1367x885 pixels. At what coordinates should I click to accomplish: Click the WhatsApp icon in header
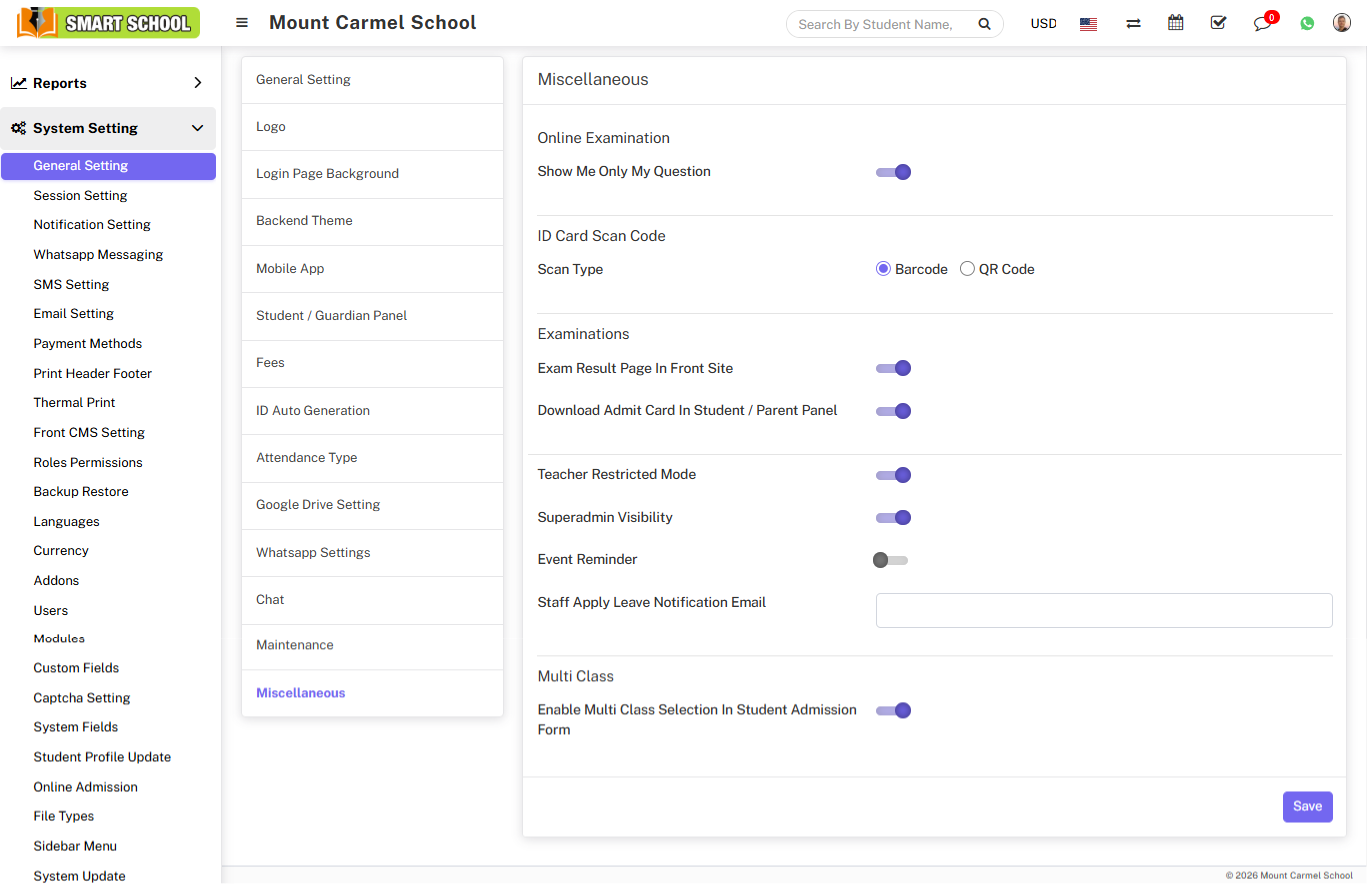(x=1307, y=24)
